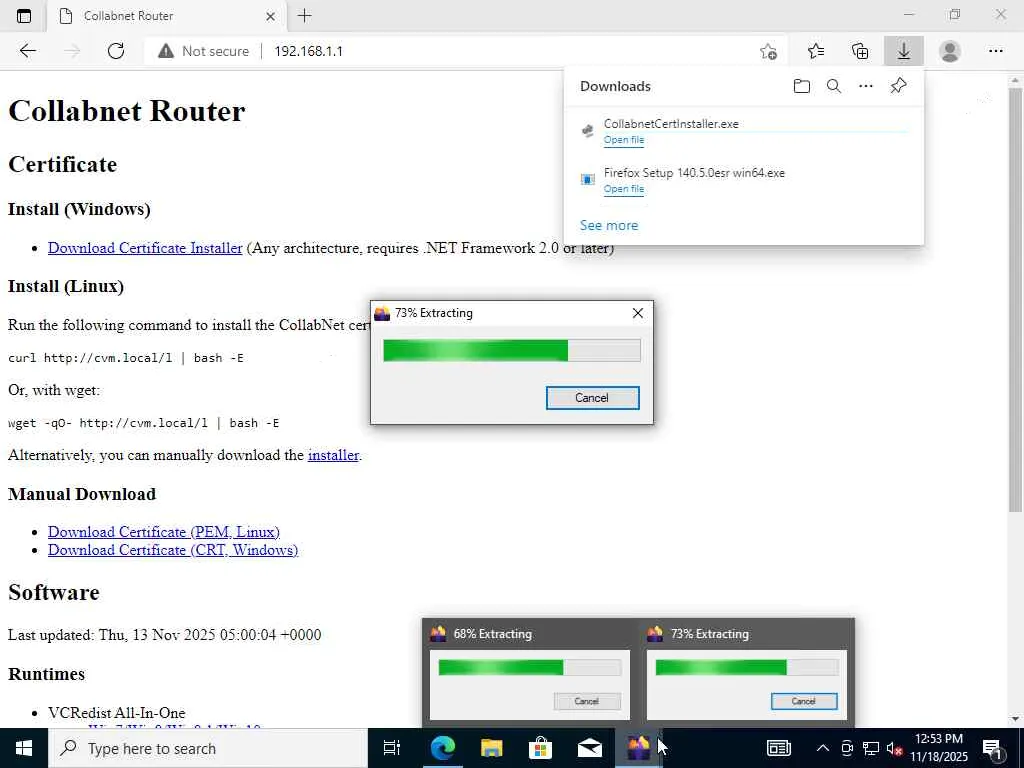The width and height of the screenshot is (1024, 768).
Task: Search downloads in the Downloads panel
Action: point(833,86)
